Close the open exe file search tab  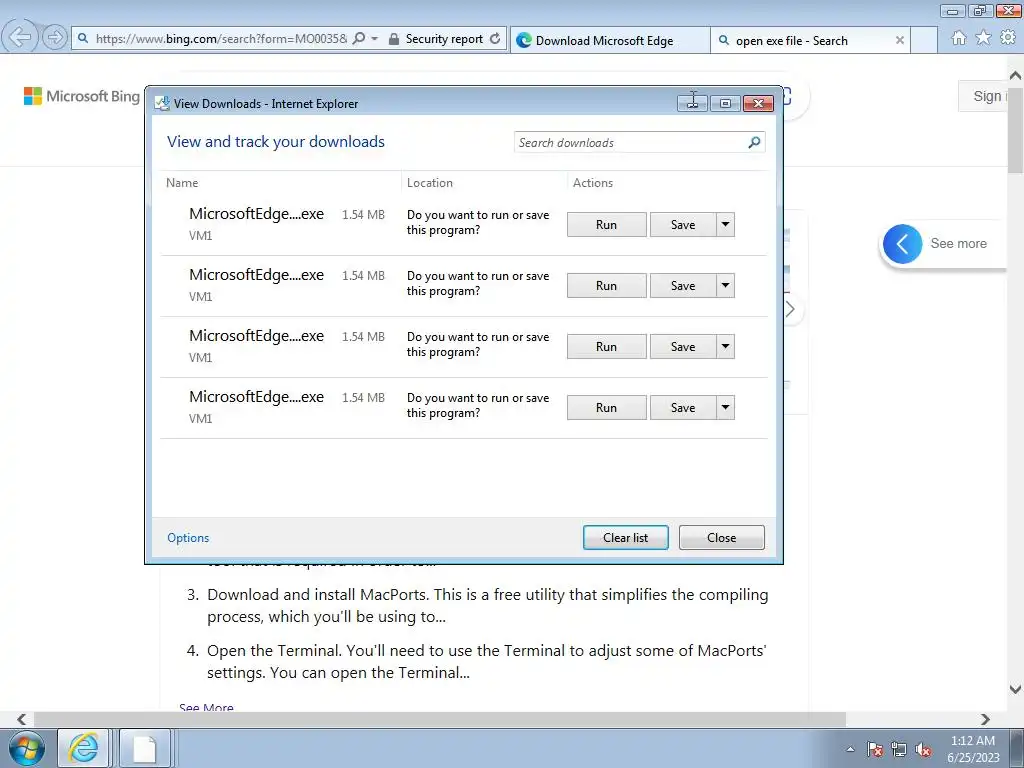tap(899, 40)
